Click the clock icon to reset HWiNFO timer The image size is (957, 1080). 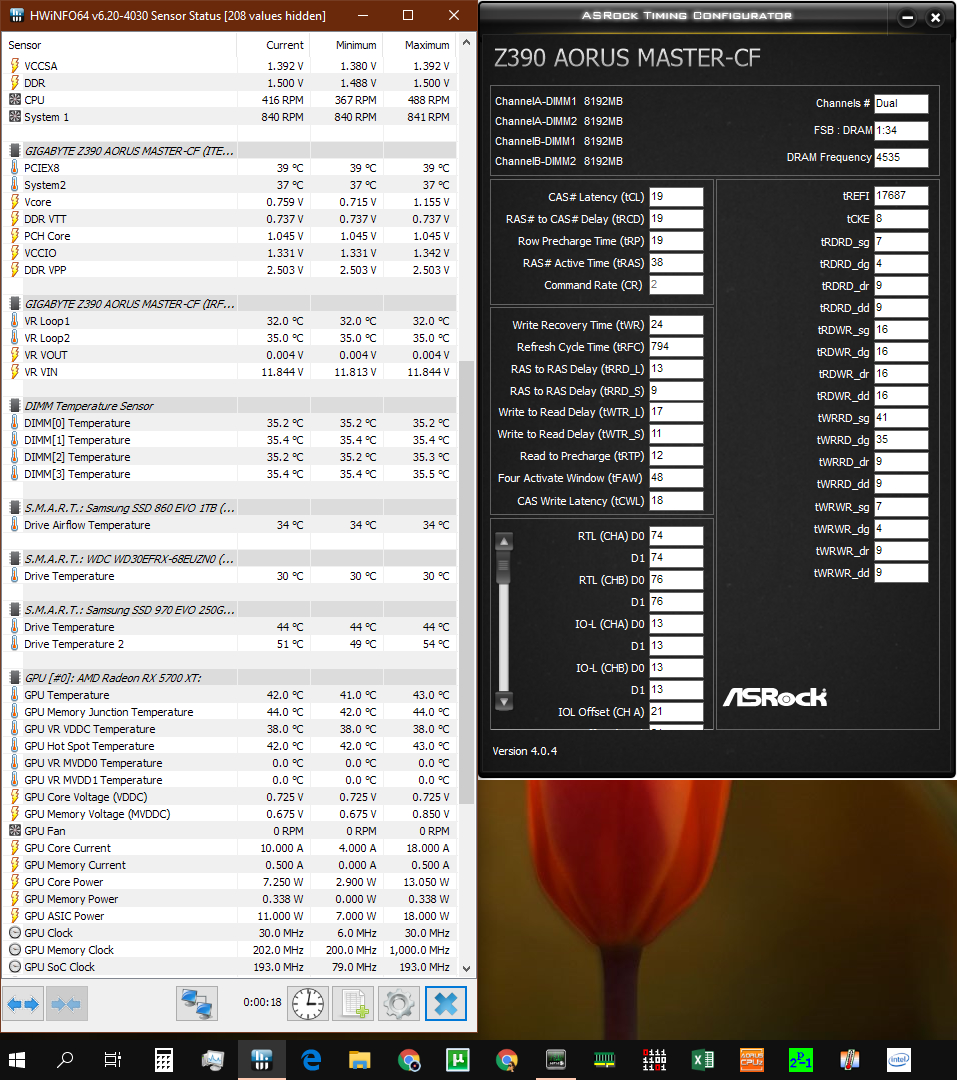[307, 1004]
